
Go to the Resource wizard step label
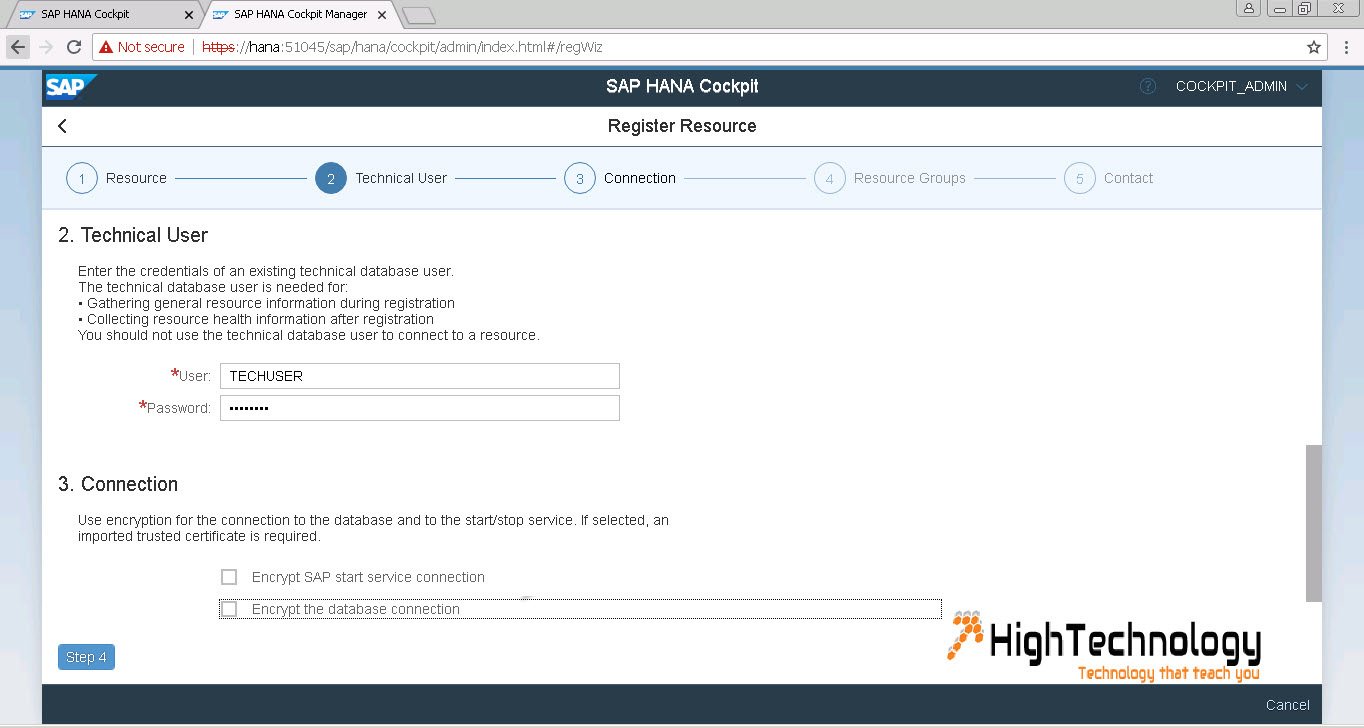click(x=136, y=178)
